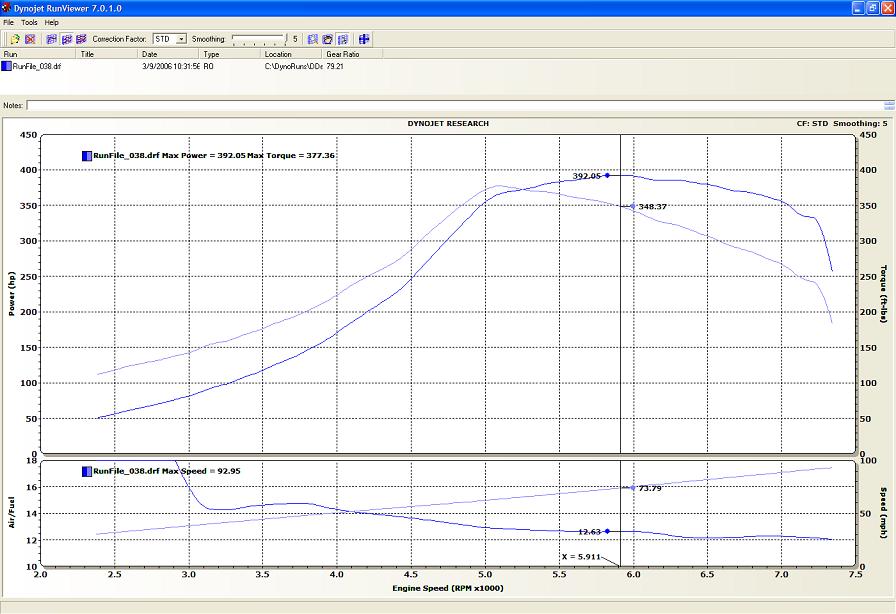Sort runs by the Date column header
The height and width of the screenshot is (614, 896).
coord(149,54)
